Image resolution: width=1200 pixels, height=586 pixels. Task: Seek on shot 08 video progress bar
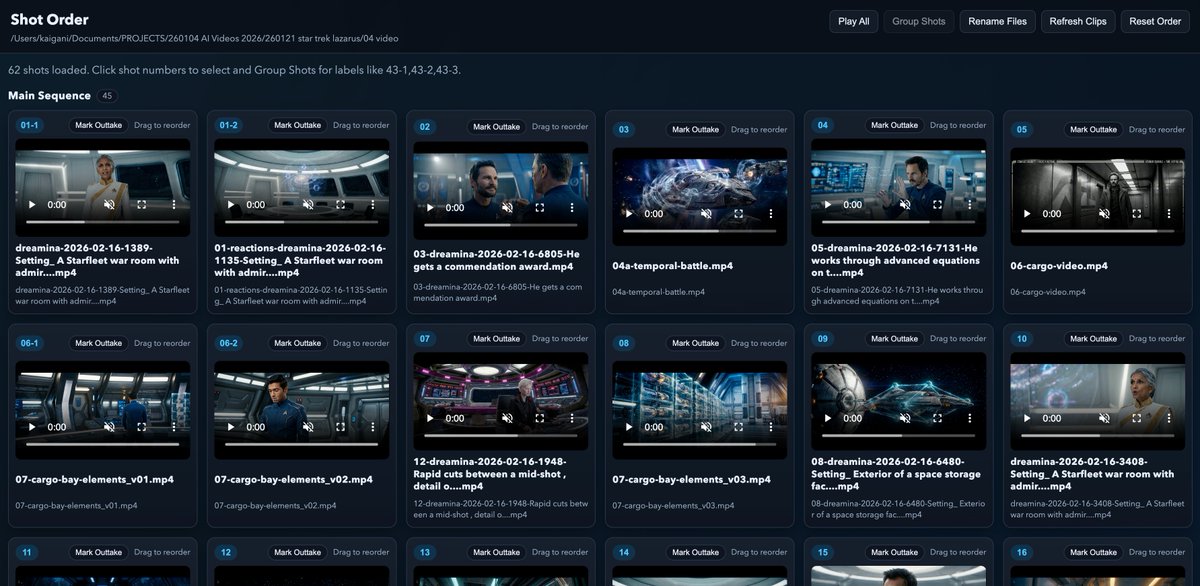point(700,444)
